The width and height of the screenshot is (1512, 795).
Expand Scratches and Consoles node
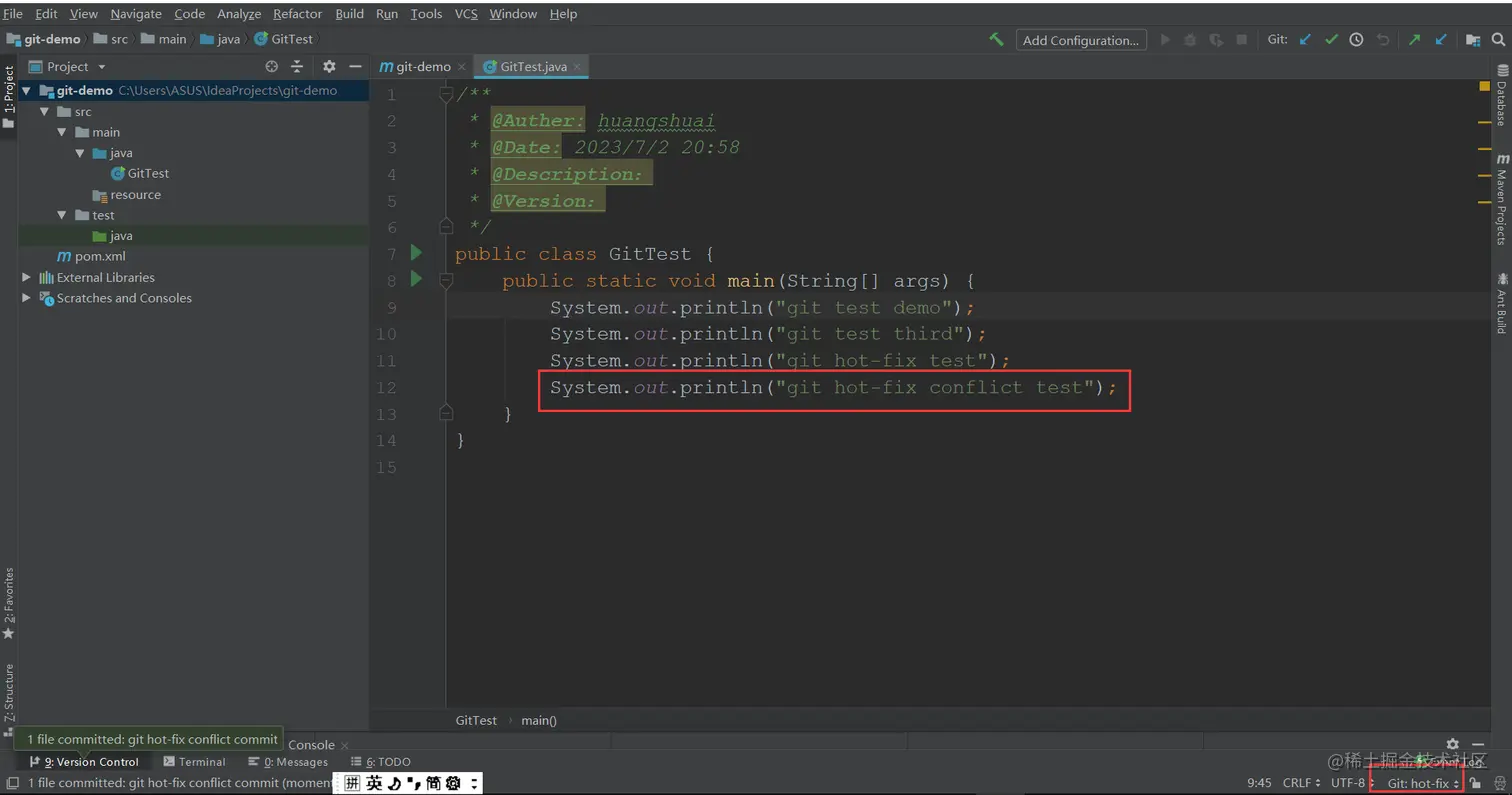coord(27,298)
